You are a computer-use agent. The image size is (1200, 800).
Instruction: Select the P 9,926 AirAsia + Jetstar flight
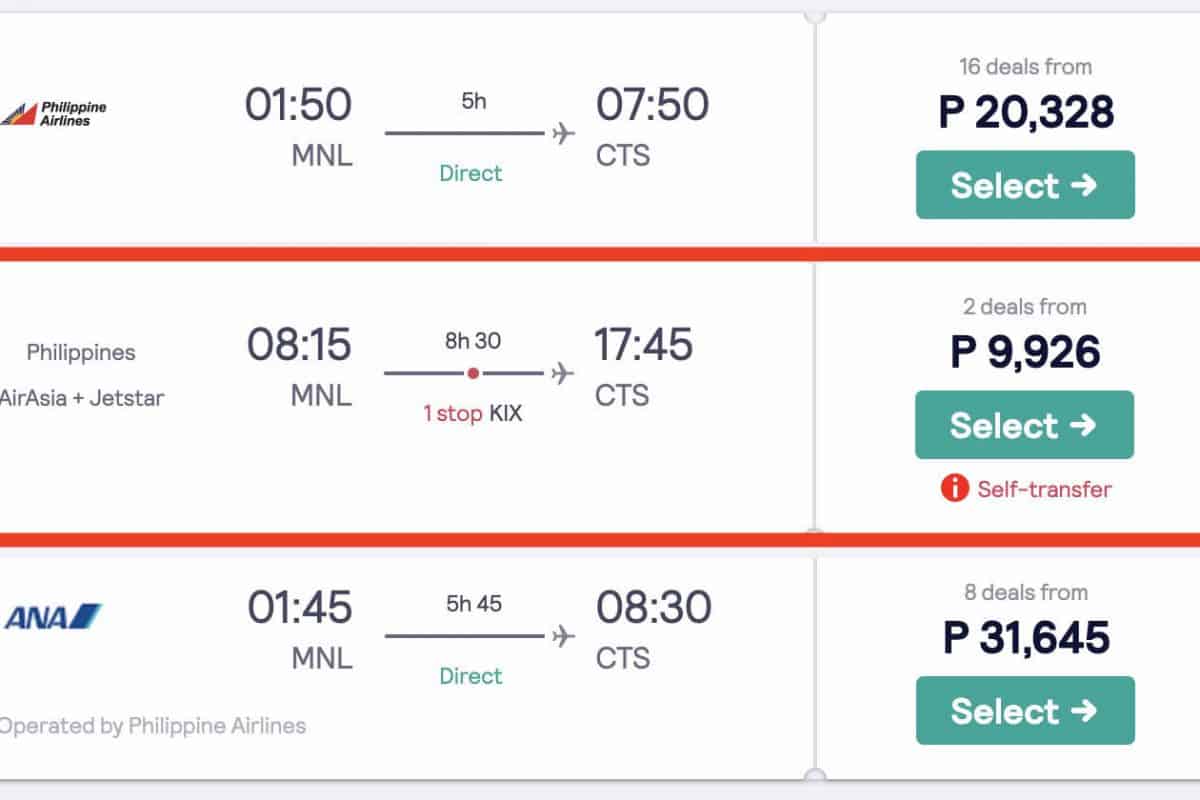coord(1025,425)
